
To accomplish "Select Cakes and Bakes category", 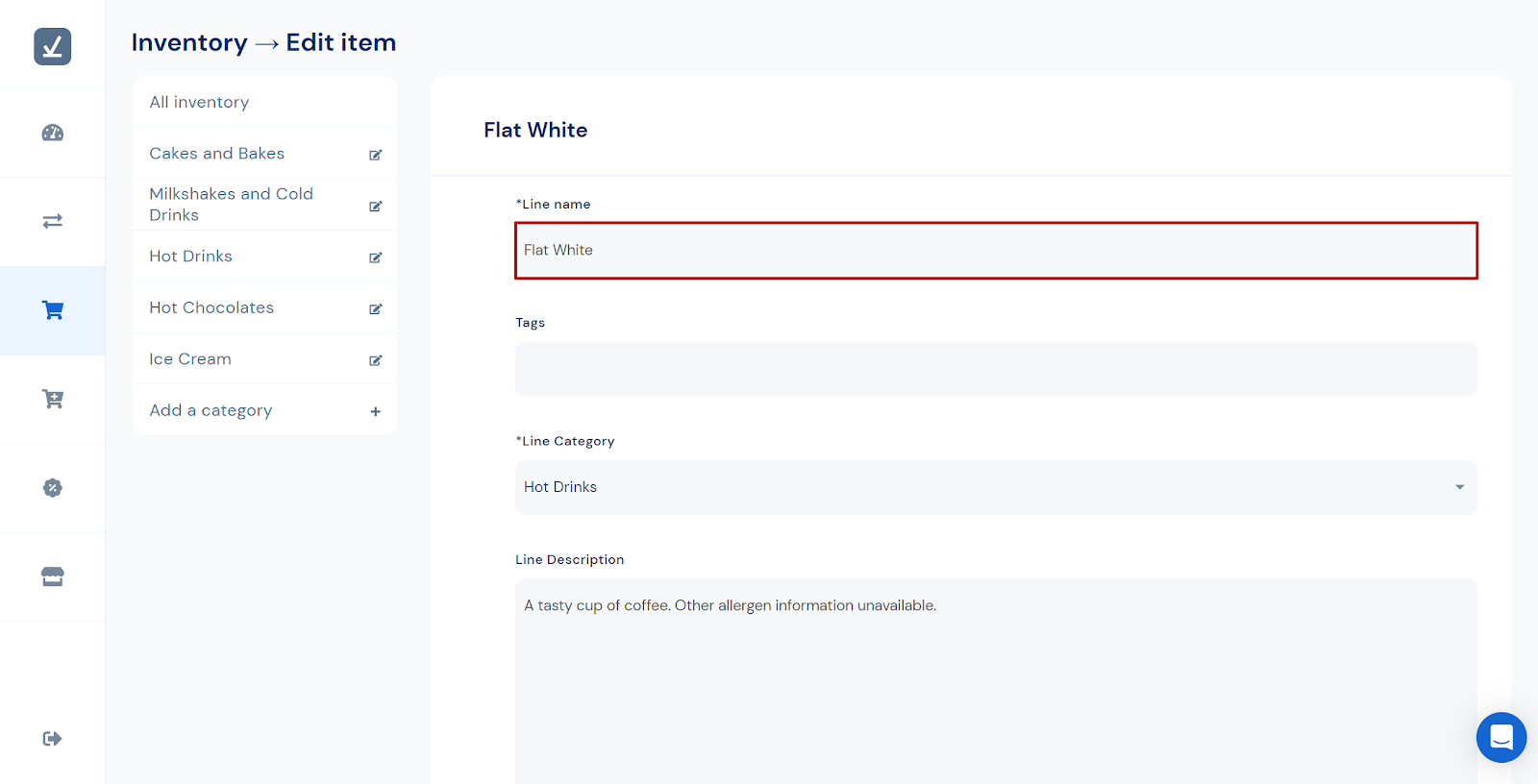I will click(x=217, y=154).
